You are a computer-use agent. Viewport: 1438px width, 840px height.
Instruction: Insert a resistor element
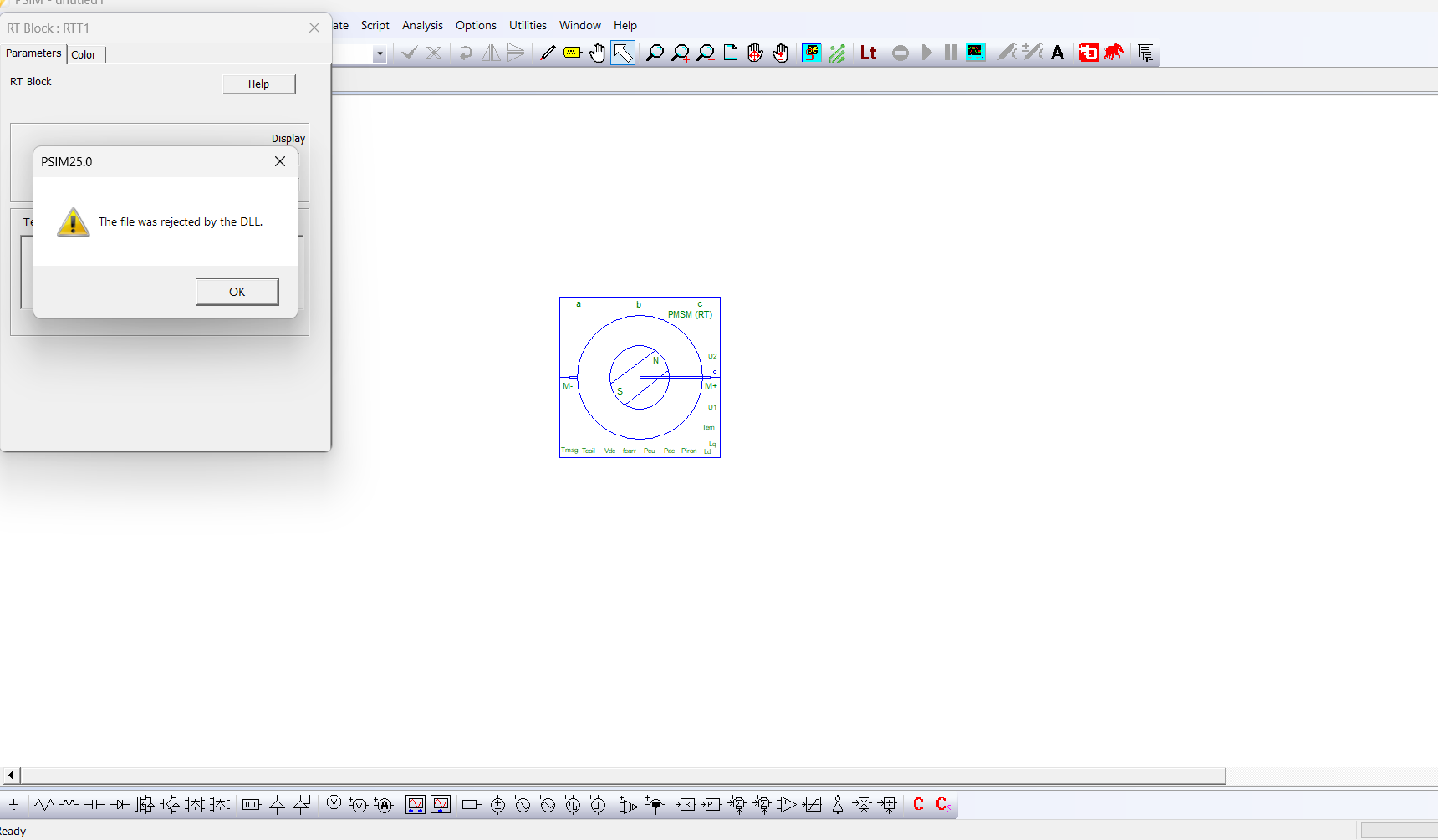click(44, 805)
